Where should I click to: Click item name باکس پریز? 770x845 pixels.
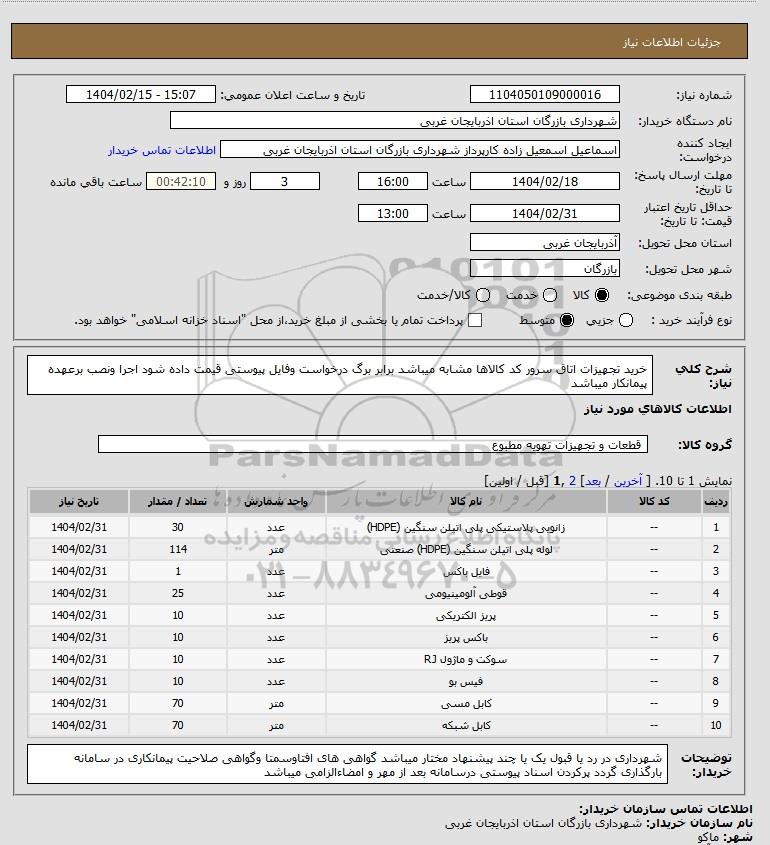[x=466, y=638]
